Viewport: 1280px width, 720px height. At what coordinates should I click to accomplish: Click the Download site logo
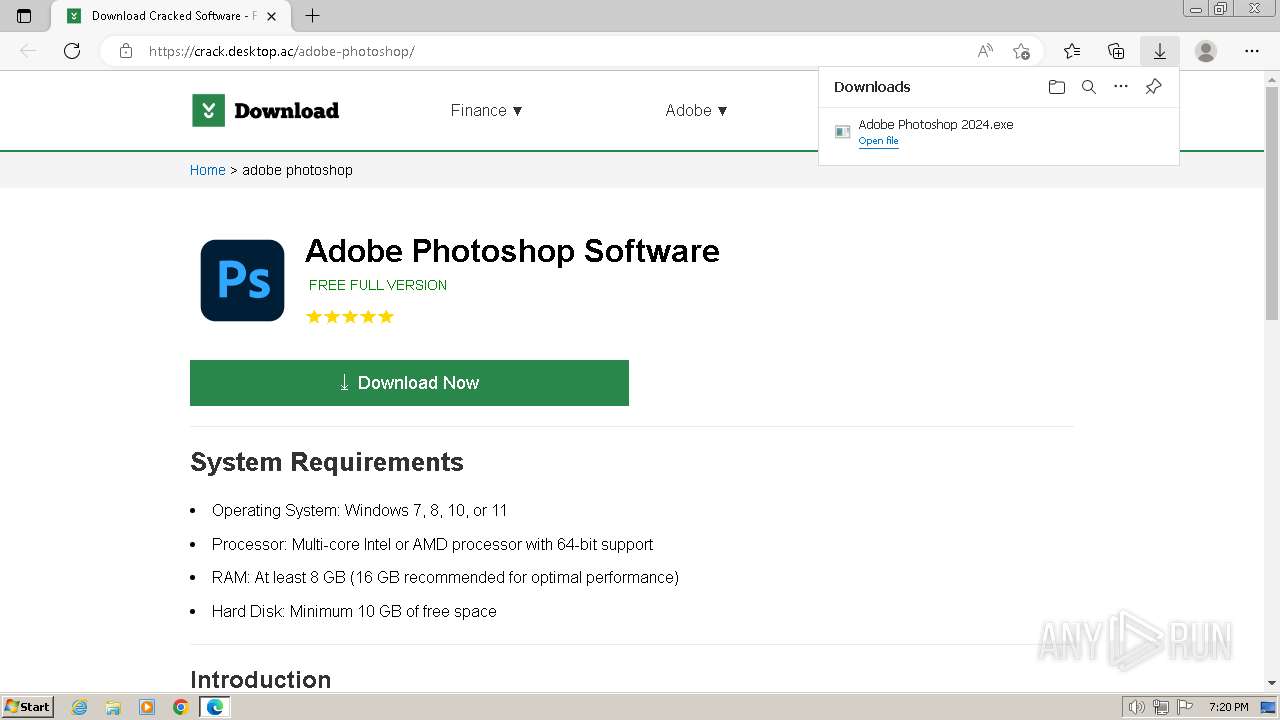[266, 110]
